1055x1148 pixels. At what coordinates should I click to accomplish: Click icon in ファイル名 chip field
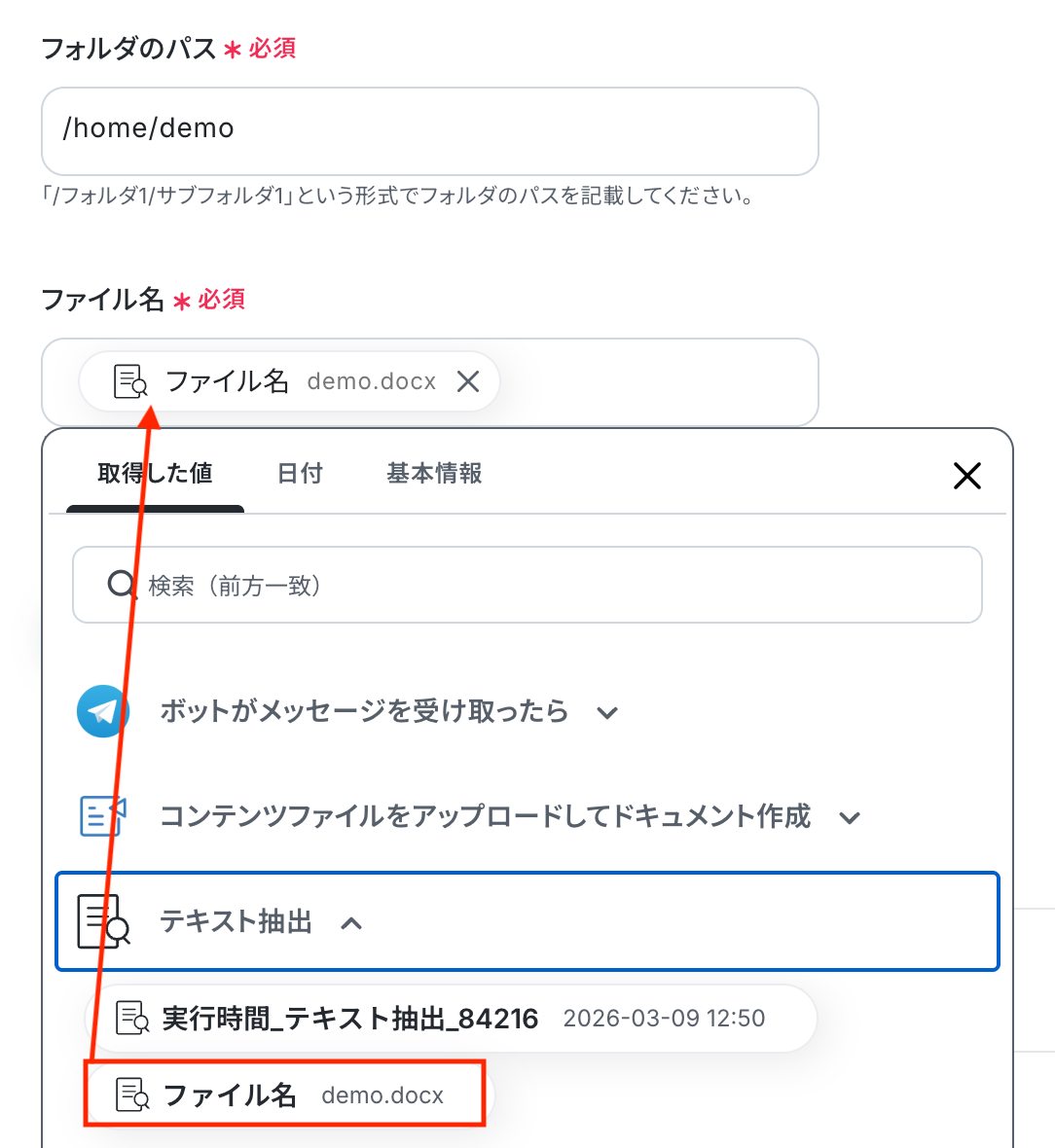click(130, 381)
